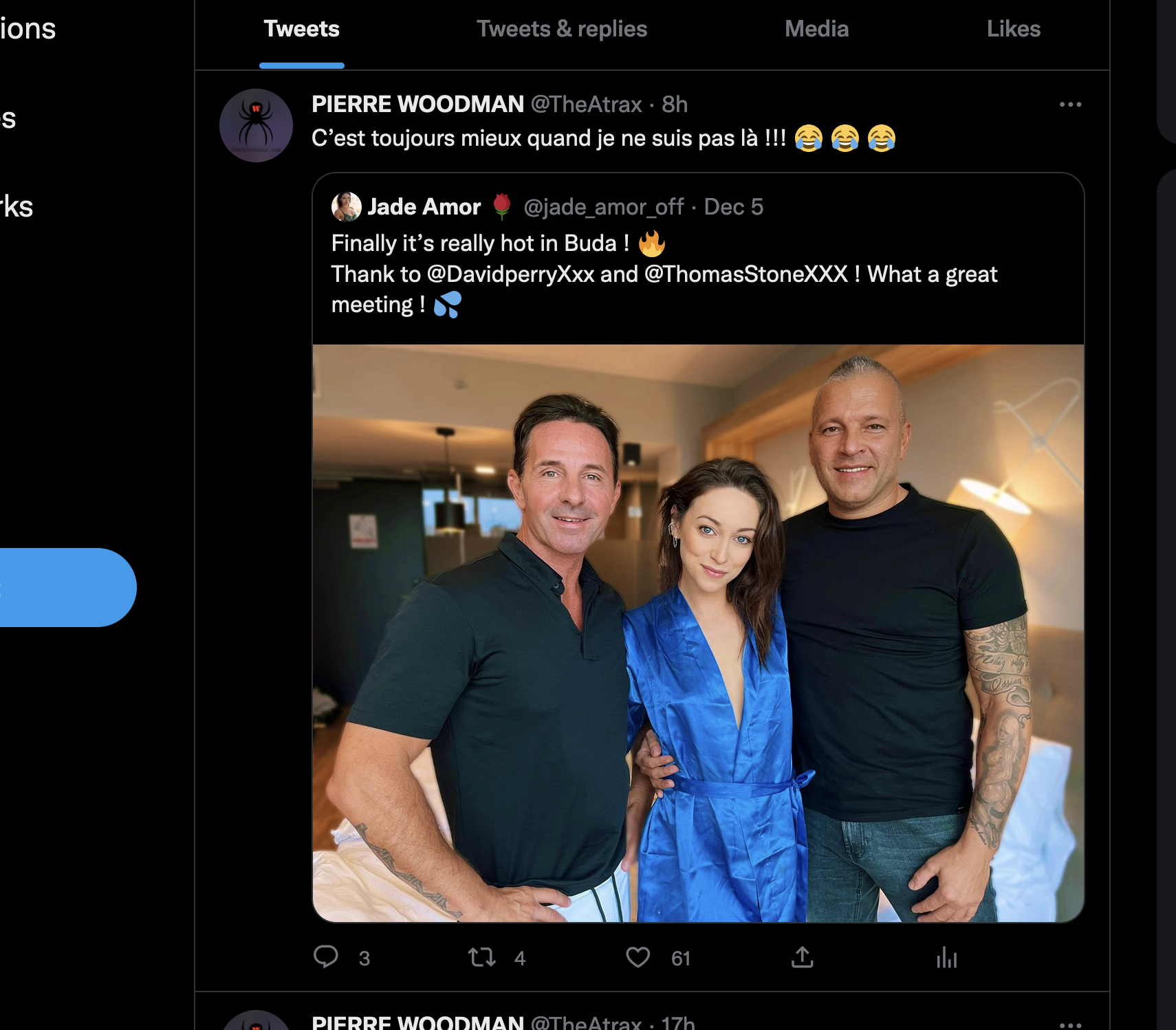This screenshot has width=1176, height=1030.
Task: Share the tweet via share icon
Action: [802, 957]
